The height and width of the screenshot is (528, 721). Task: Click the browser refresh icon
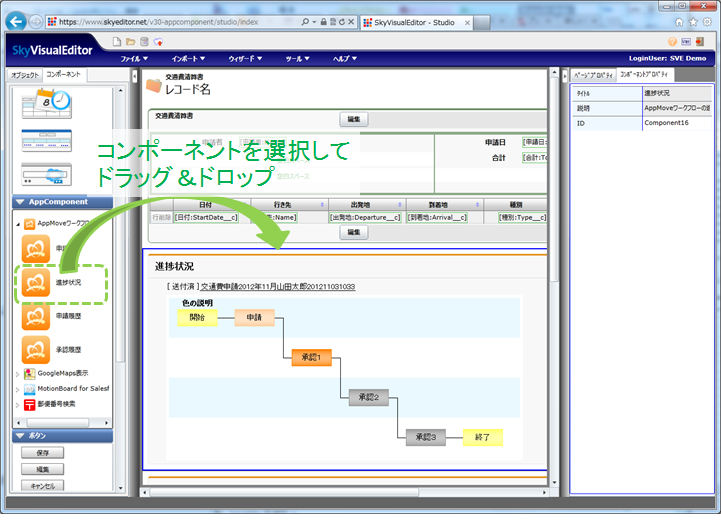pyautogui.click(x=342, y=22)
